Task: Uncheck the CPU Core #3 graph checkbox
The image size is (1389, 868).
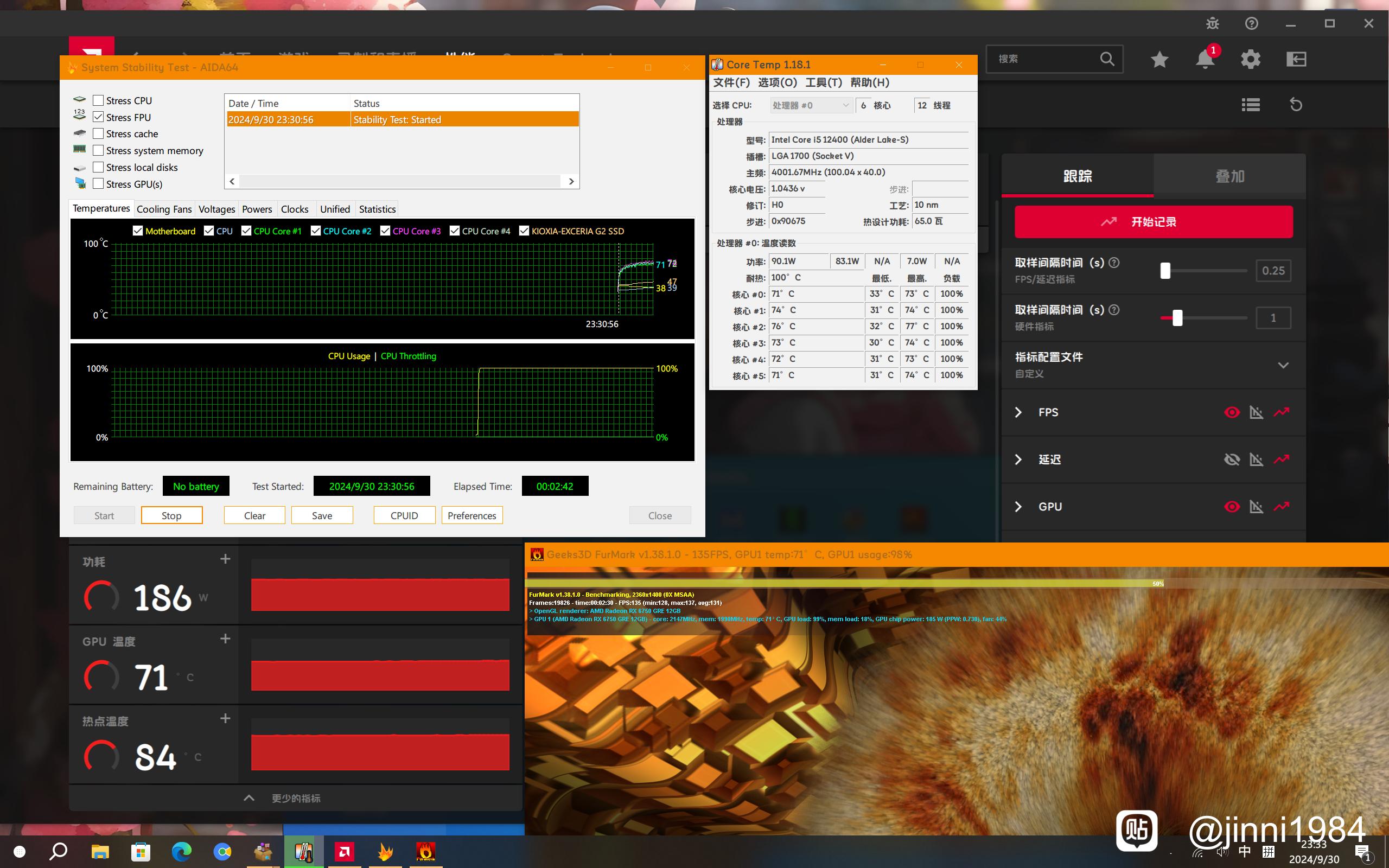Action: click(385, 231)
